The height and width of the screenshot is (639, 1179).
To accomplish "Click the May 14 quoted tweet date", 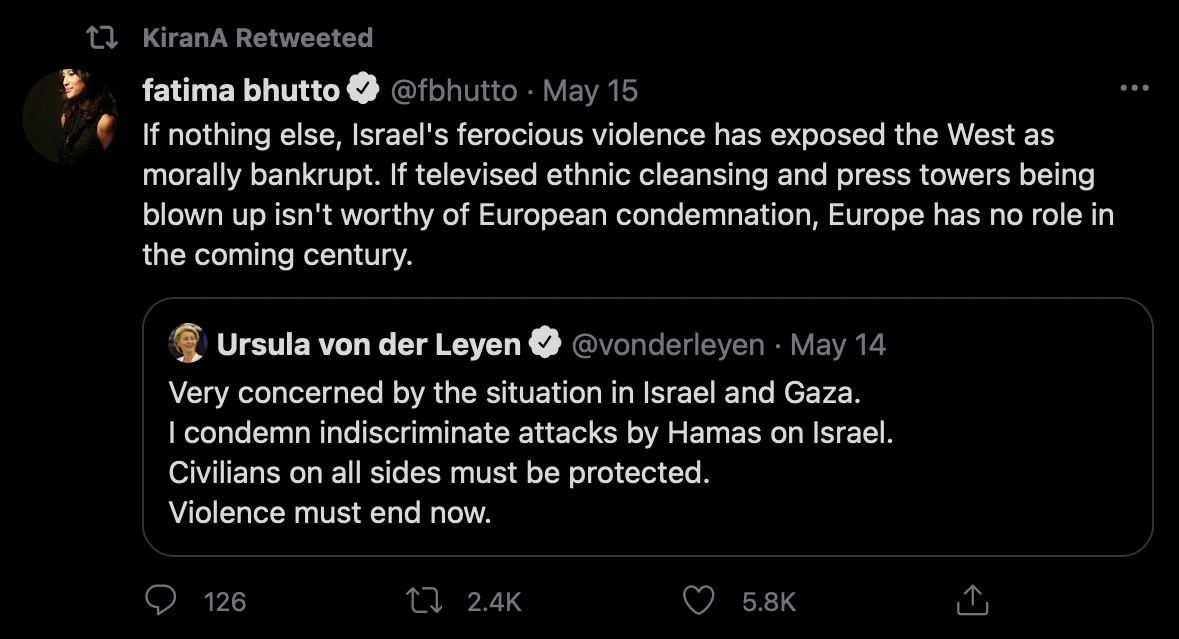I will (x=838, y=345).
